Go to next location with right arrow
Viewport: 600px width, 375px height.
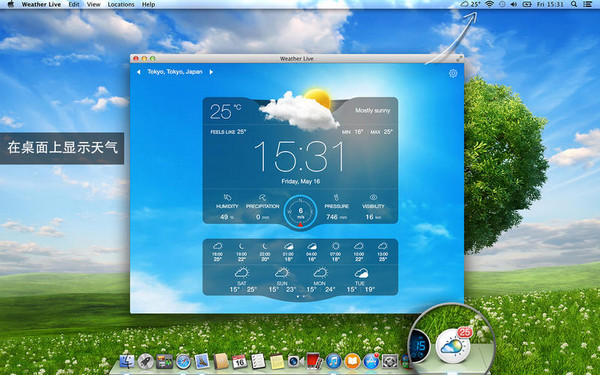point(211,72)
